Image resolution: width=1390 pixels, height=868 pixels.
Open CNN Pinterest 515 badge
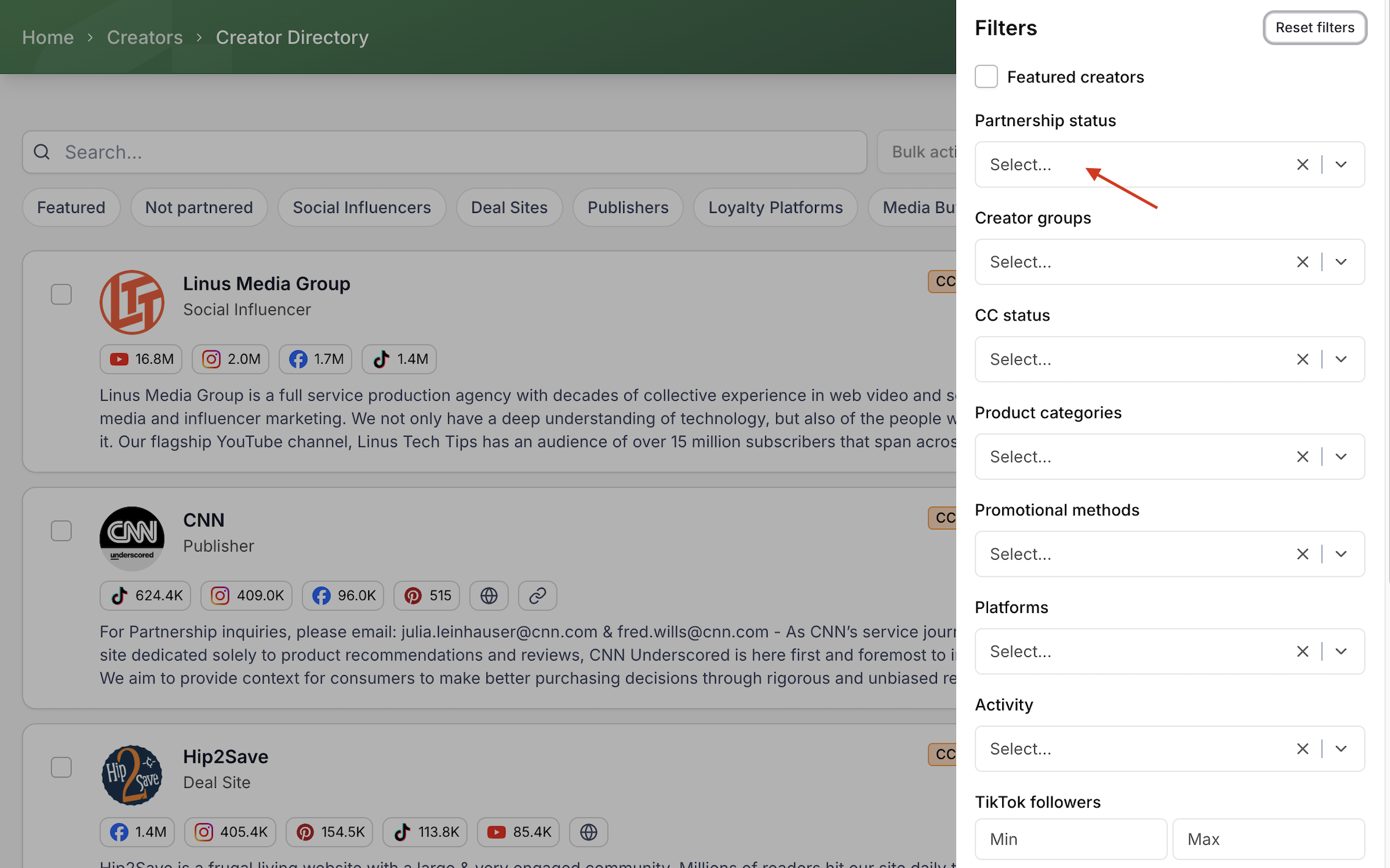point(427,595)
